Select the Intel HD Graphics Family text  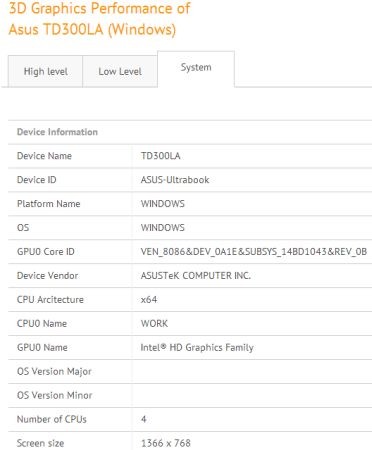coord(197,348)
